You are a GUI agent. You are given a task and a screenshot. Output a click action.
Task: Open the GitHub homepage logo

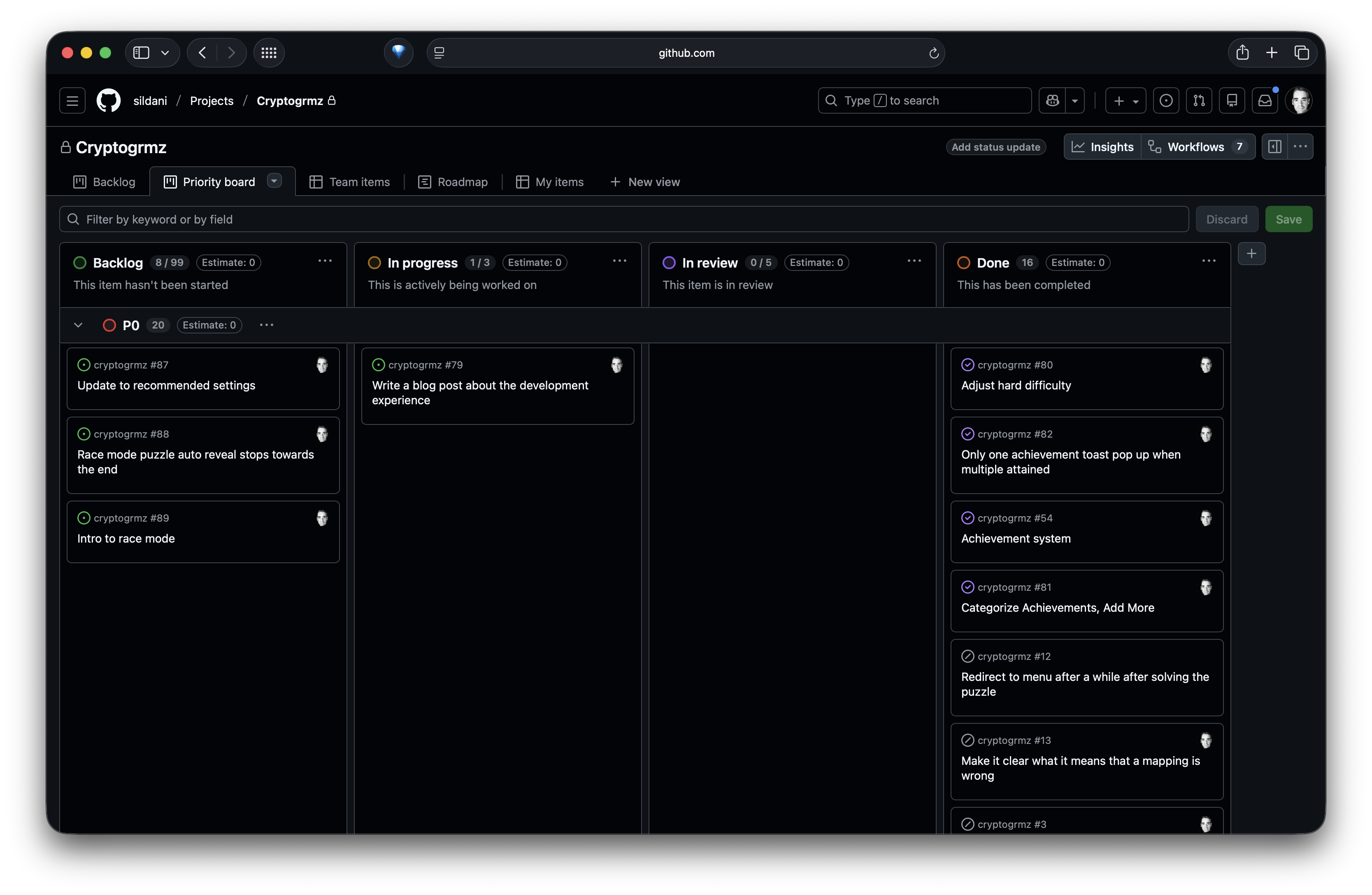(108, 100)
